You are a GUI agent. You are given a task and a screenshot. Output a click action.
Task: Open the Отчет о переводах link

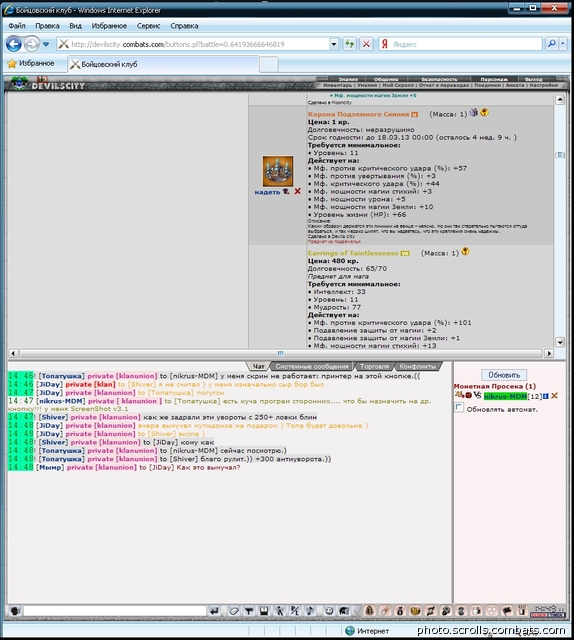tap(444, 85)
